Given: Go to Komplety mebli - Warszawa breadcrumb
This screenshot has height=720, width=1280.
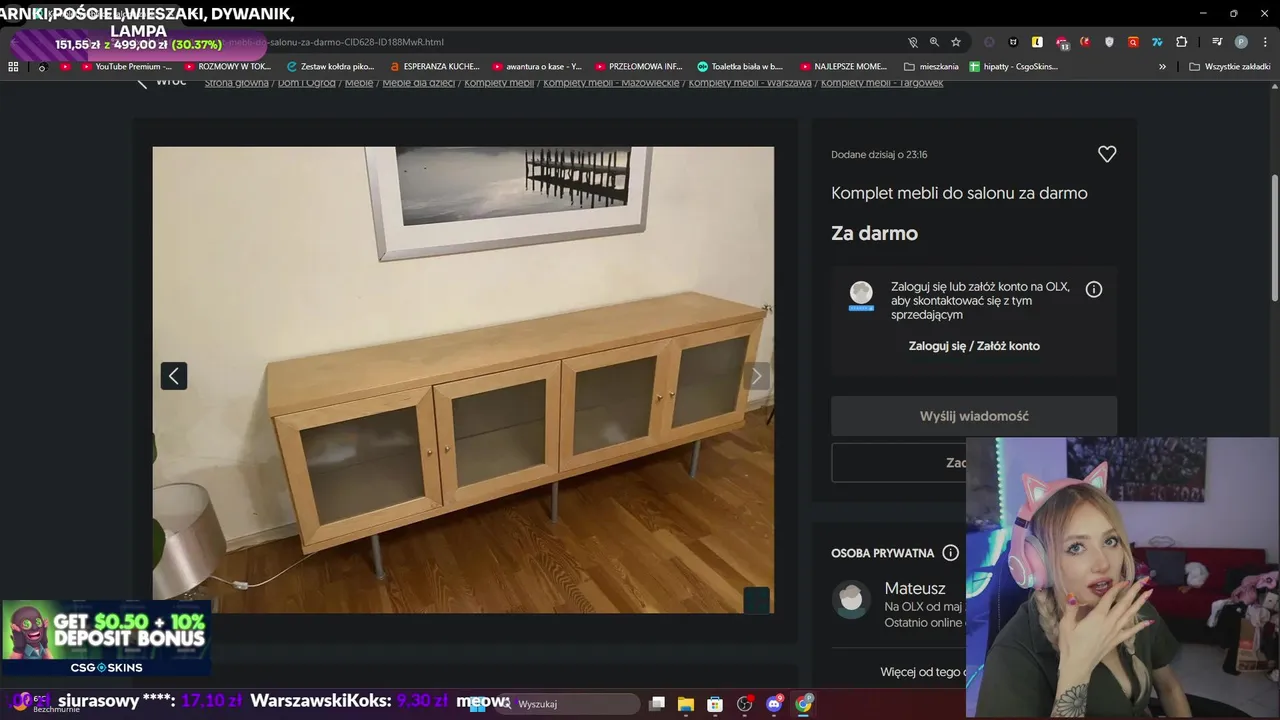Looking at the screenshot, I should click(750, 83).
